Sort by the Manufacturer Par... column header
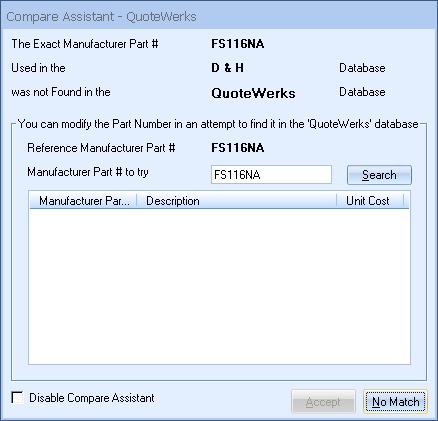 tap(83, 201)
